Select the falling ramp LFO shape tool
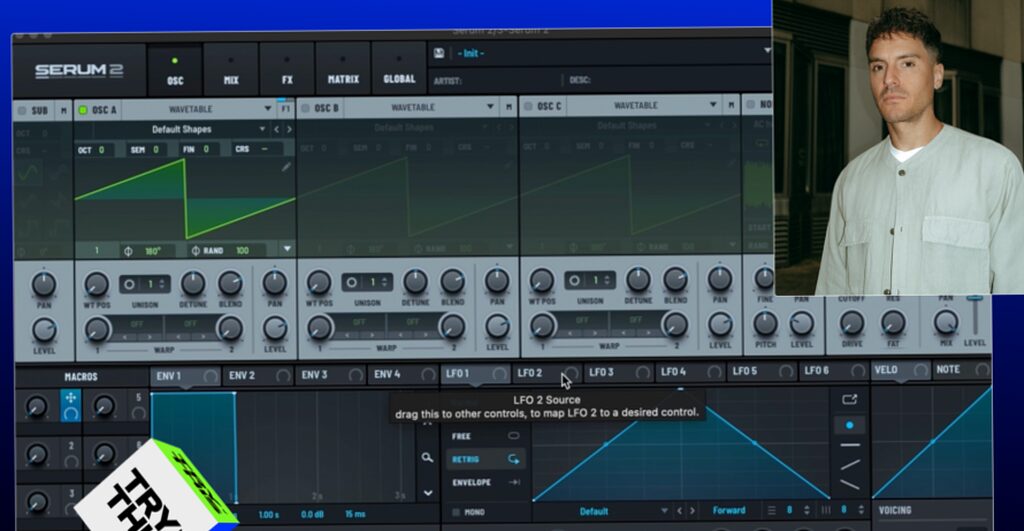The image size is (1024, 531). click(850, 485)
